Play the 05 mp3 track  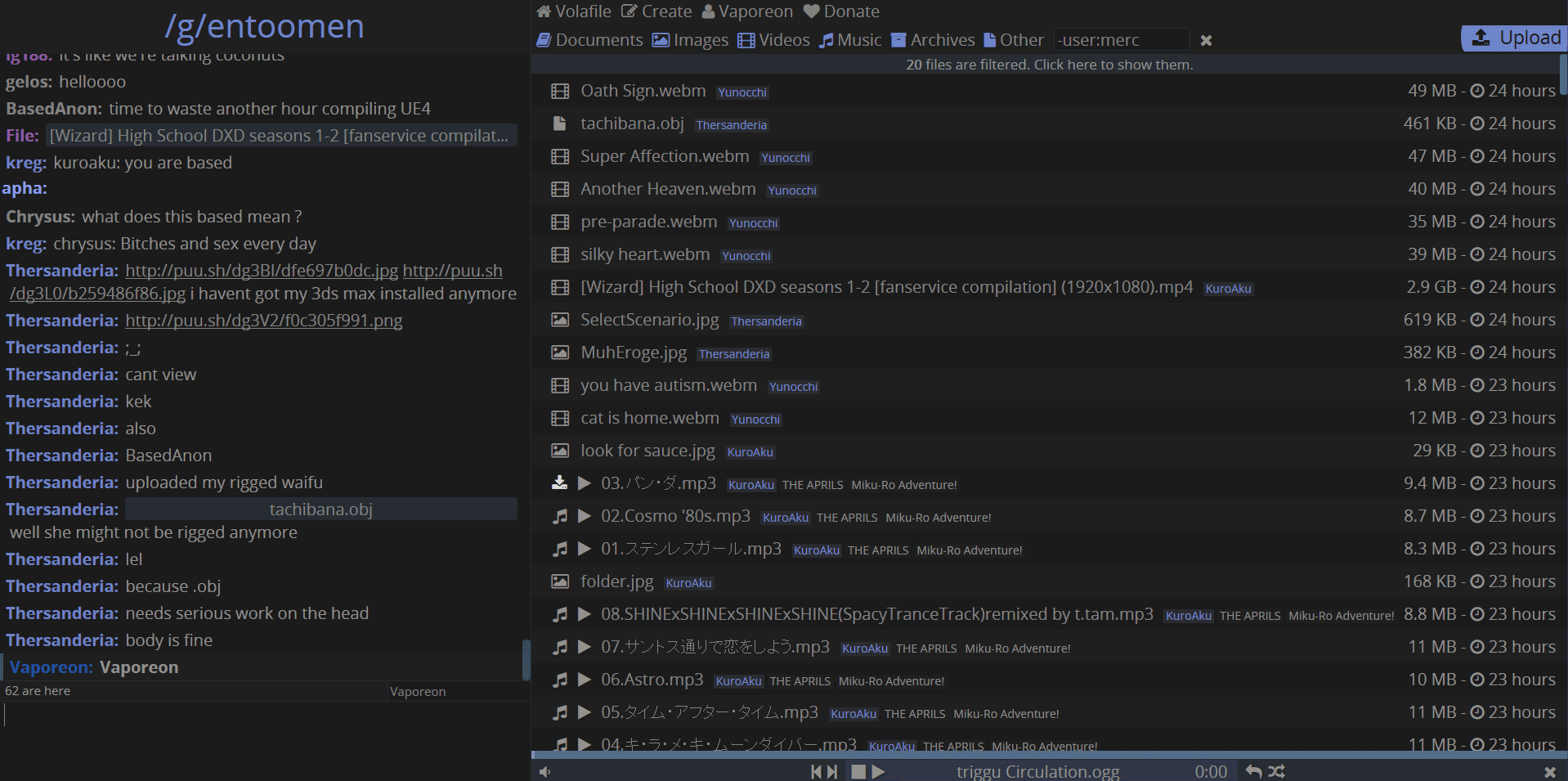tap(585, 712)
